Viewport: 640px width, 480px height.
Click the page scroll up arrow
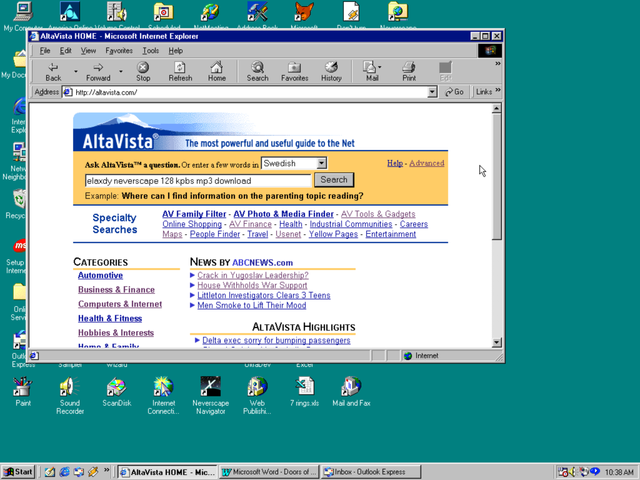click(x=496, y=108)
